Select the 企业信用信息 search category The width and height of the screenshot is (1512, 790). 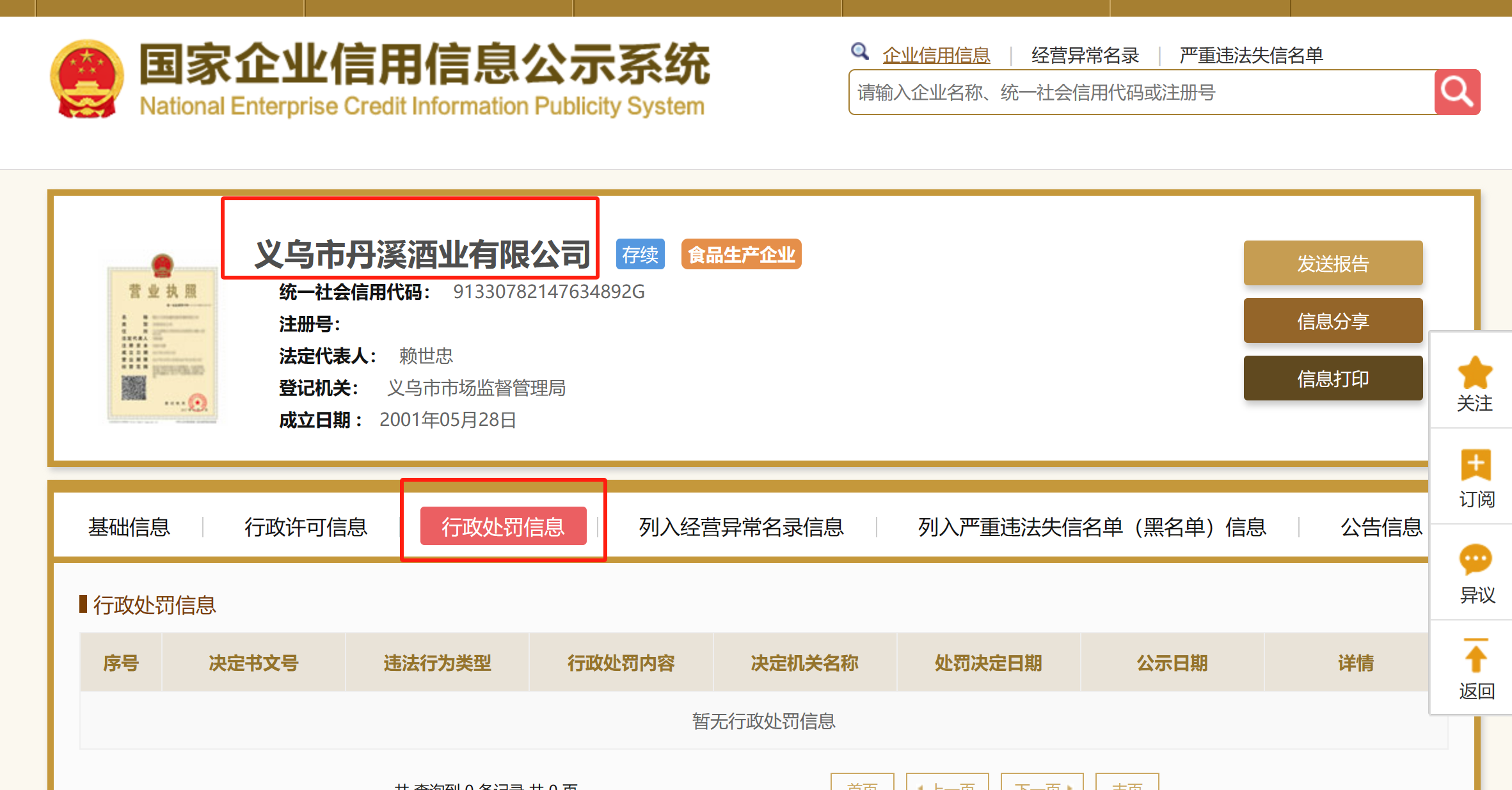936,56
